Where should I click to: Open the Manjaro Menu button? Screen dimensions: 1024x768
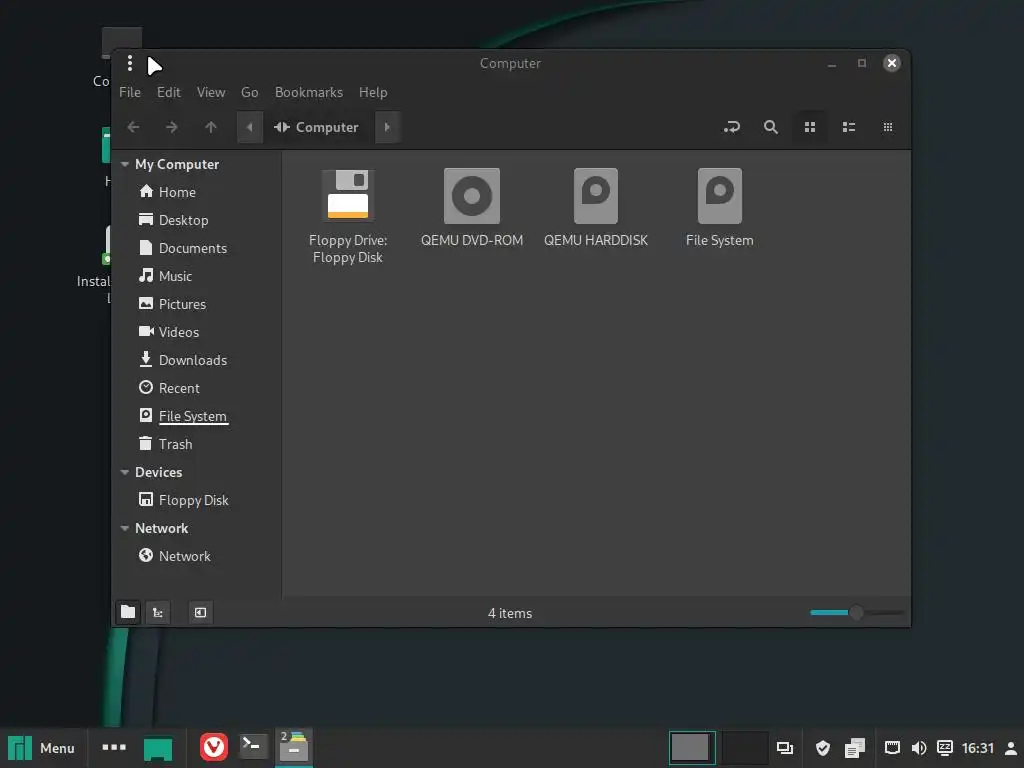42,748
